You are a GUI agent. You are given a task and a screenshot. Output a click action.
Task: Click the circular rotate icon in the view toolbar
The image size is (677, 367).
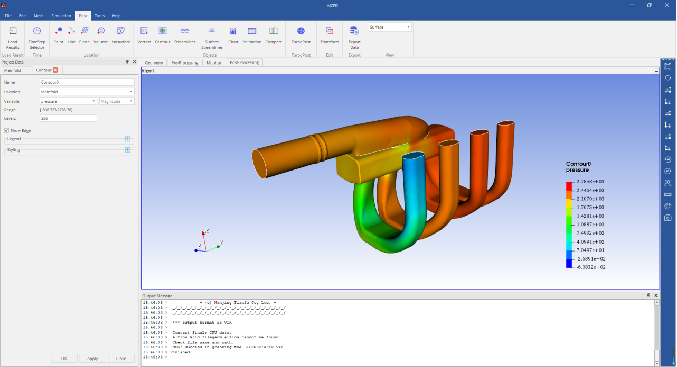(x=668, y=78)
